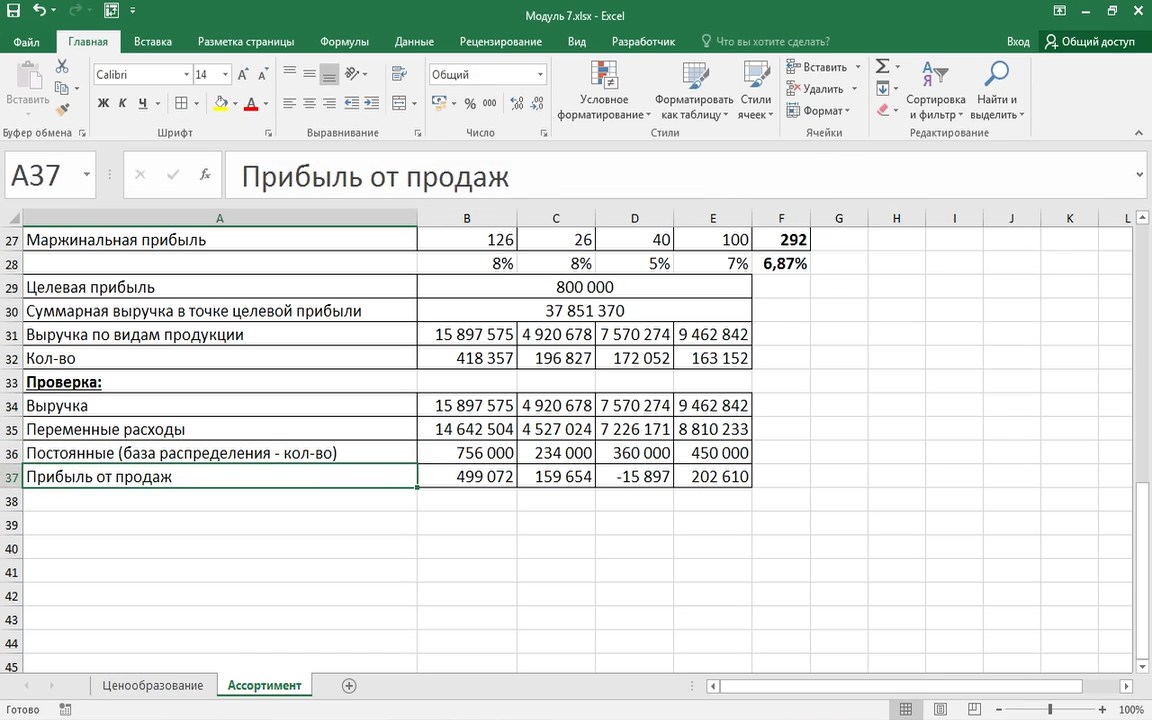The width and height of the screenshot is (1152, 720).
Task: Click the Общий доступ share button
Action: (x=1089, y=42)
